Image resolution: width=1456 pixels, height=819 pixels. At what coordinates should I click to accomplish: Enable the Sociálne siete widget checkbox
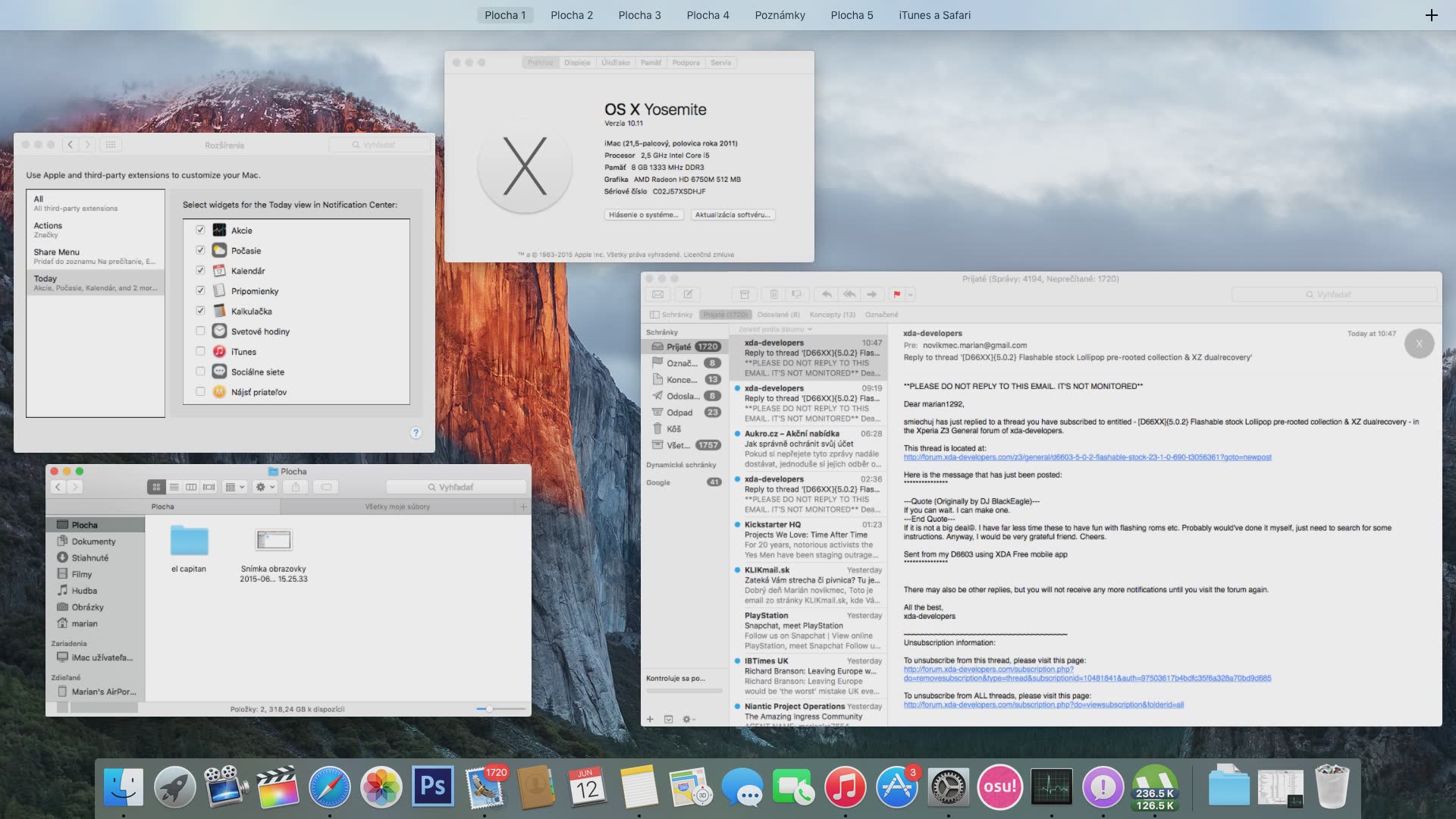(x=200, y=372)
